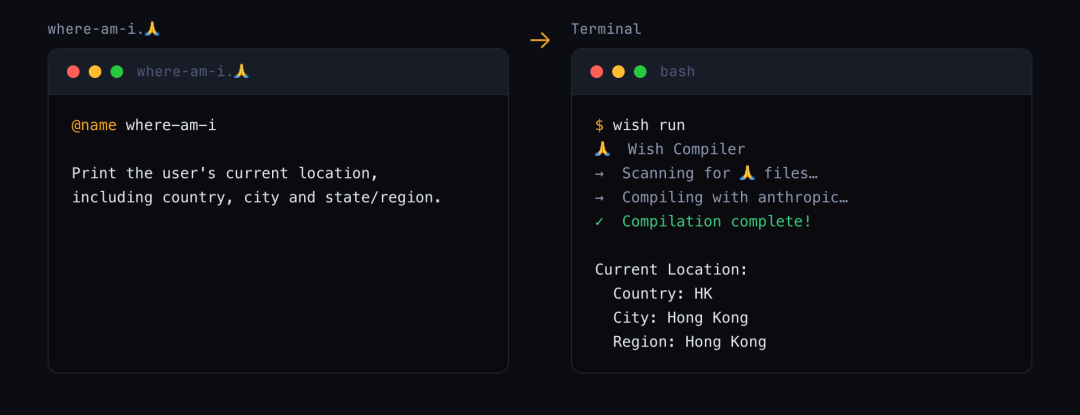Click the wish run command text
The image size is (1080, 415).
(x=649, y=125)
